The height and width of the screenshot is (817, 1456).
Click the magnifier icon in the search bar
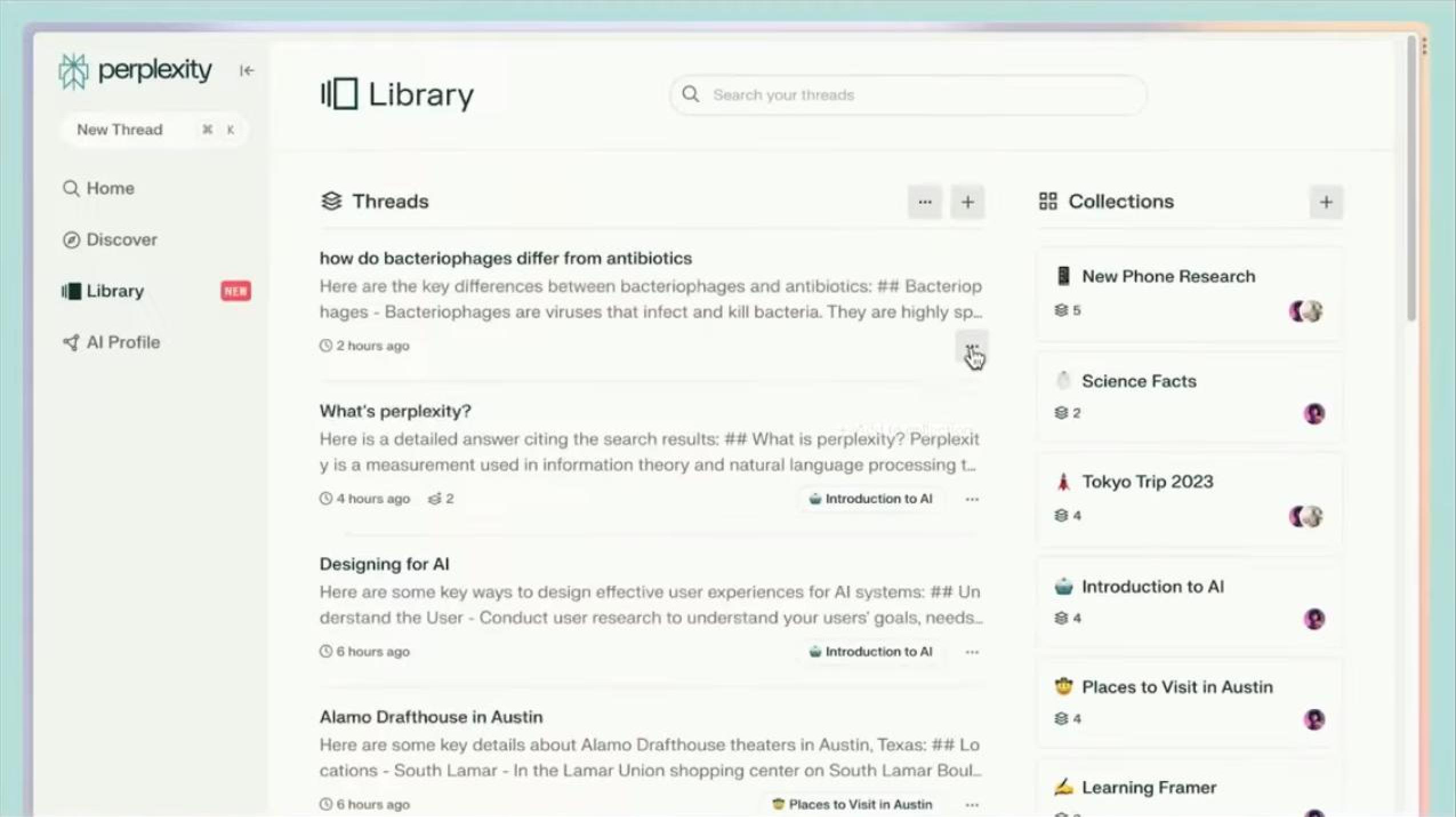tap(690, 94)
